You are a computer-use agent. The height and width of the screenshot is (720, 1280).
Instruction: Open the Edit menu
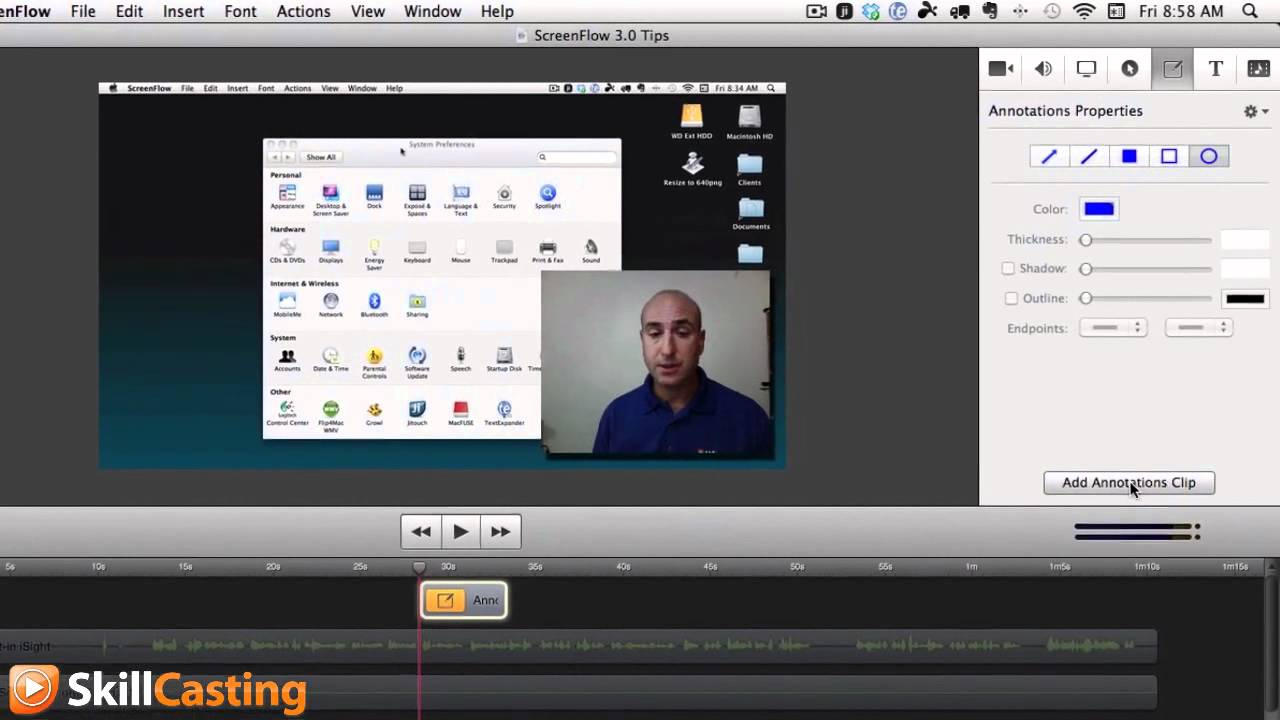pos(129,11)
